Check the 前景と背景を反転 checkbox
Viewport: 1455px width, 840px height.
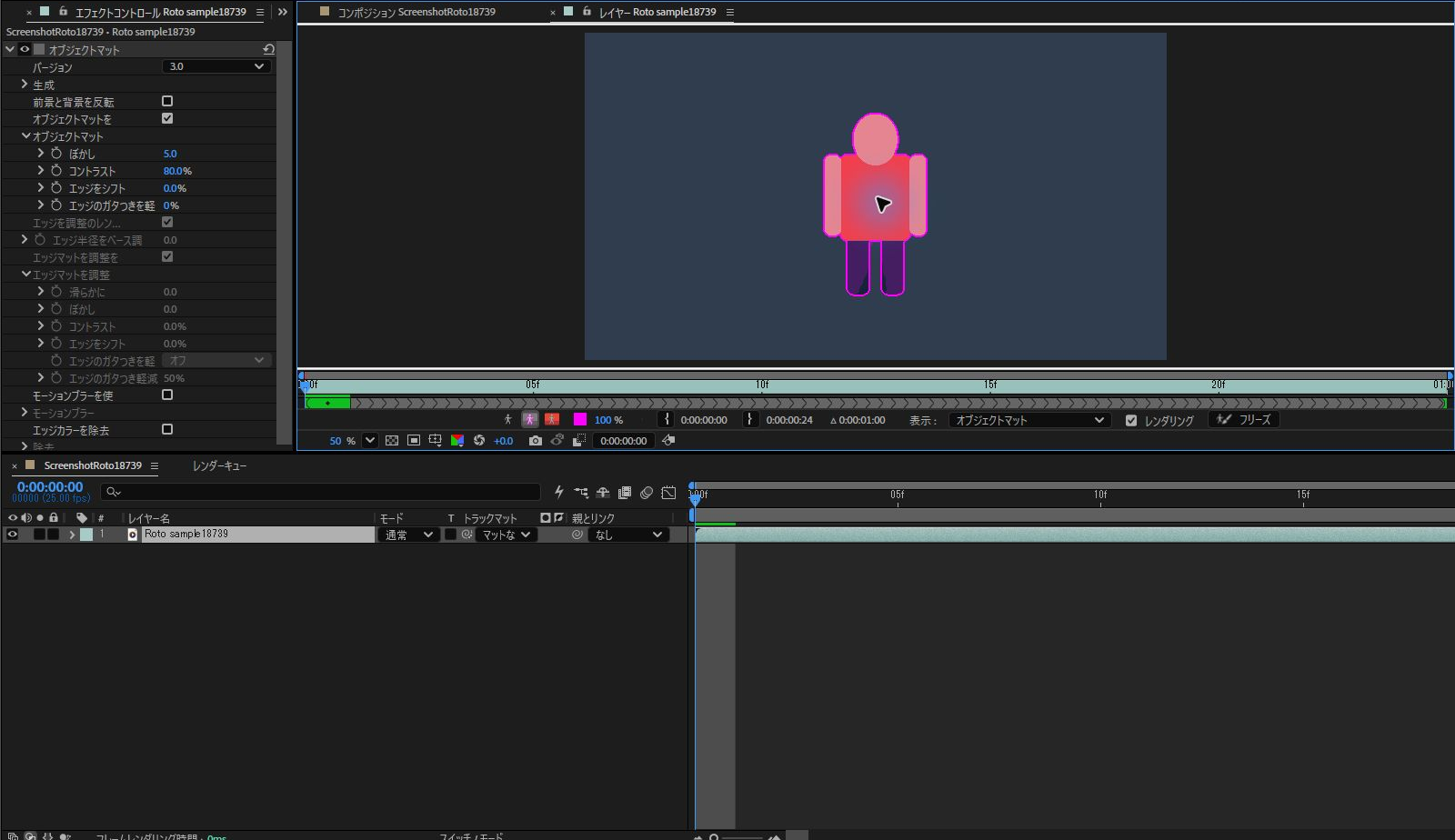pyautogui.click(x=167, y=101)
